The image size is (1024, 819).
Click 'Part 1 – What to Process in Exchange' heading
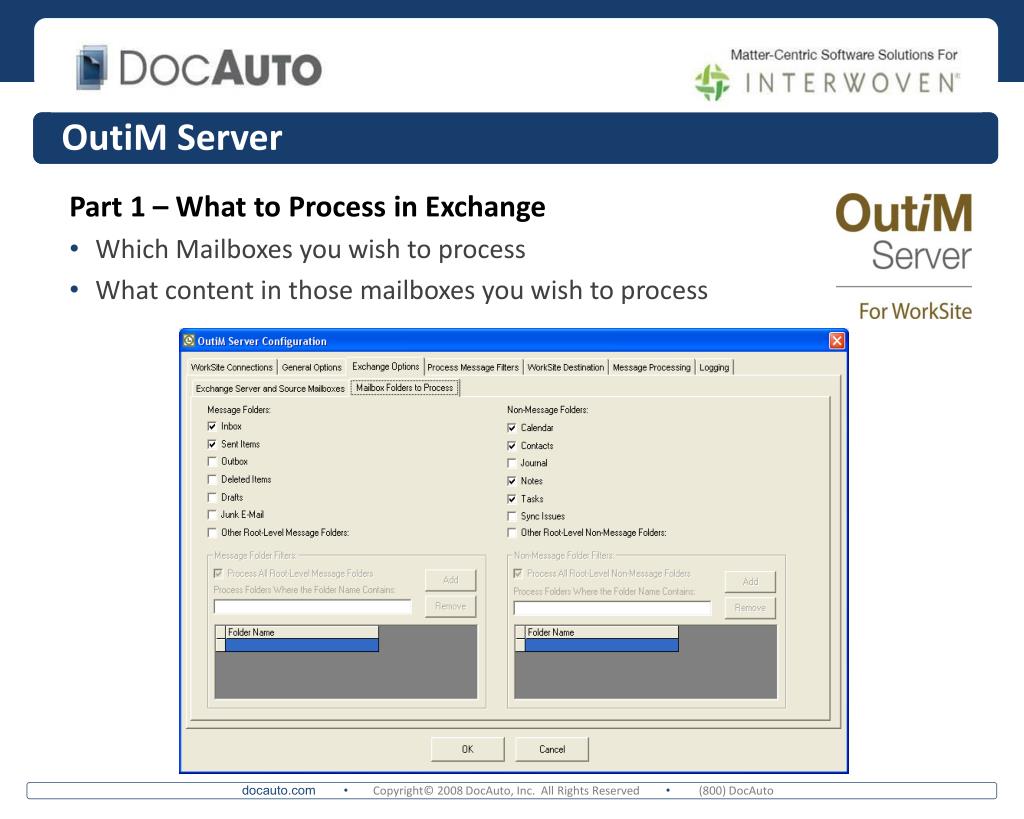click(x=308, y=207)
